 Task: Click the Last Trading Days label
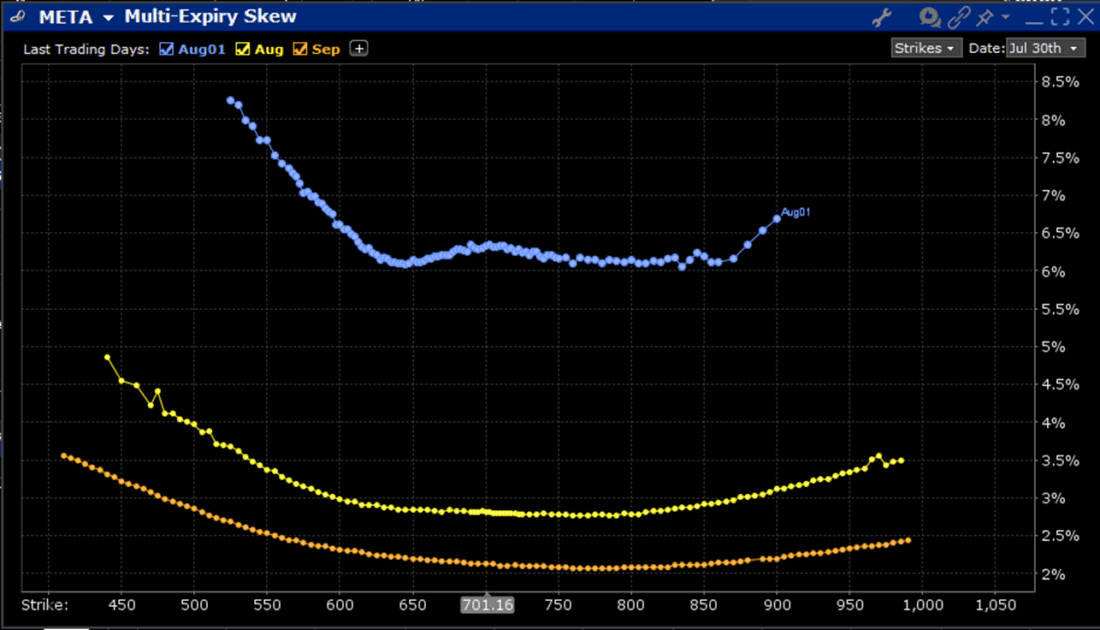(x=87, y=49)
